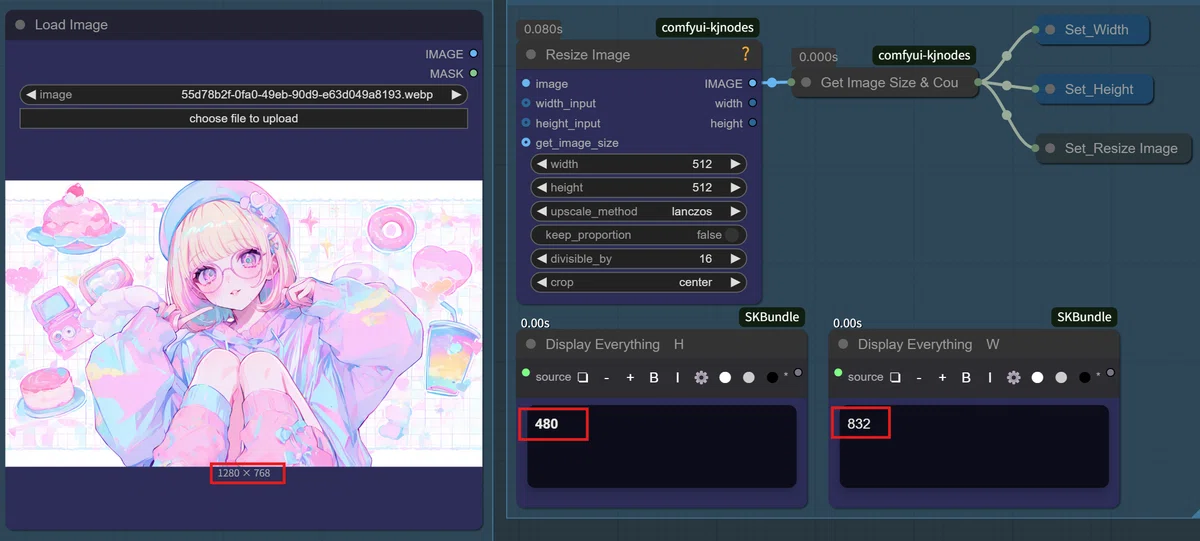The image size is (1200, 541).
Task: Collapse Get Image Size node title dot
Action: 806,83
